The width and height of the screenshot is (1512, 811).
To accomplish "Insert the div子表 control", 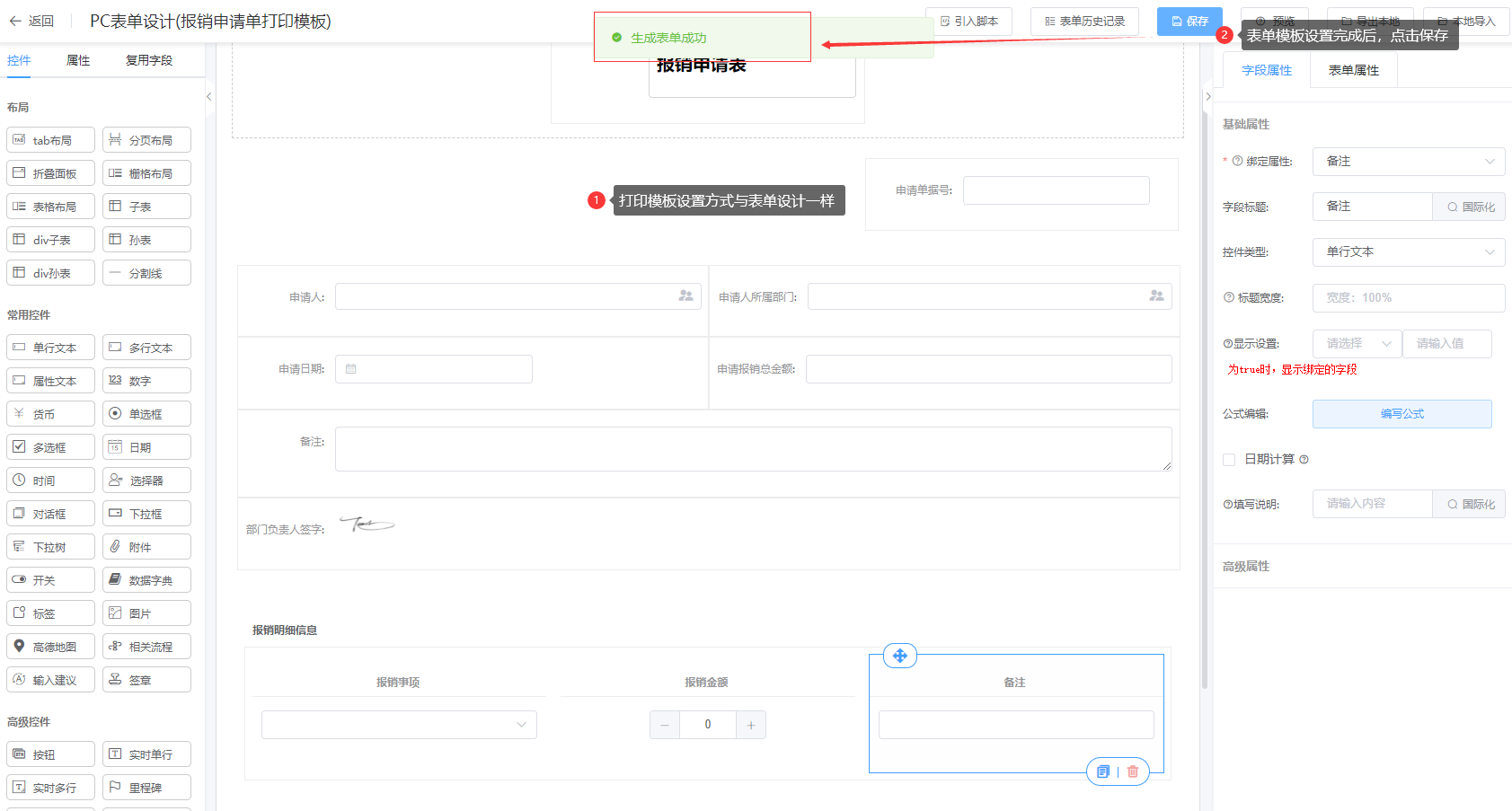I will [50, 240].
